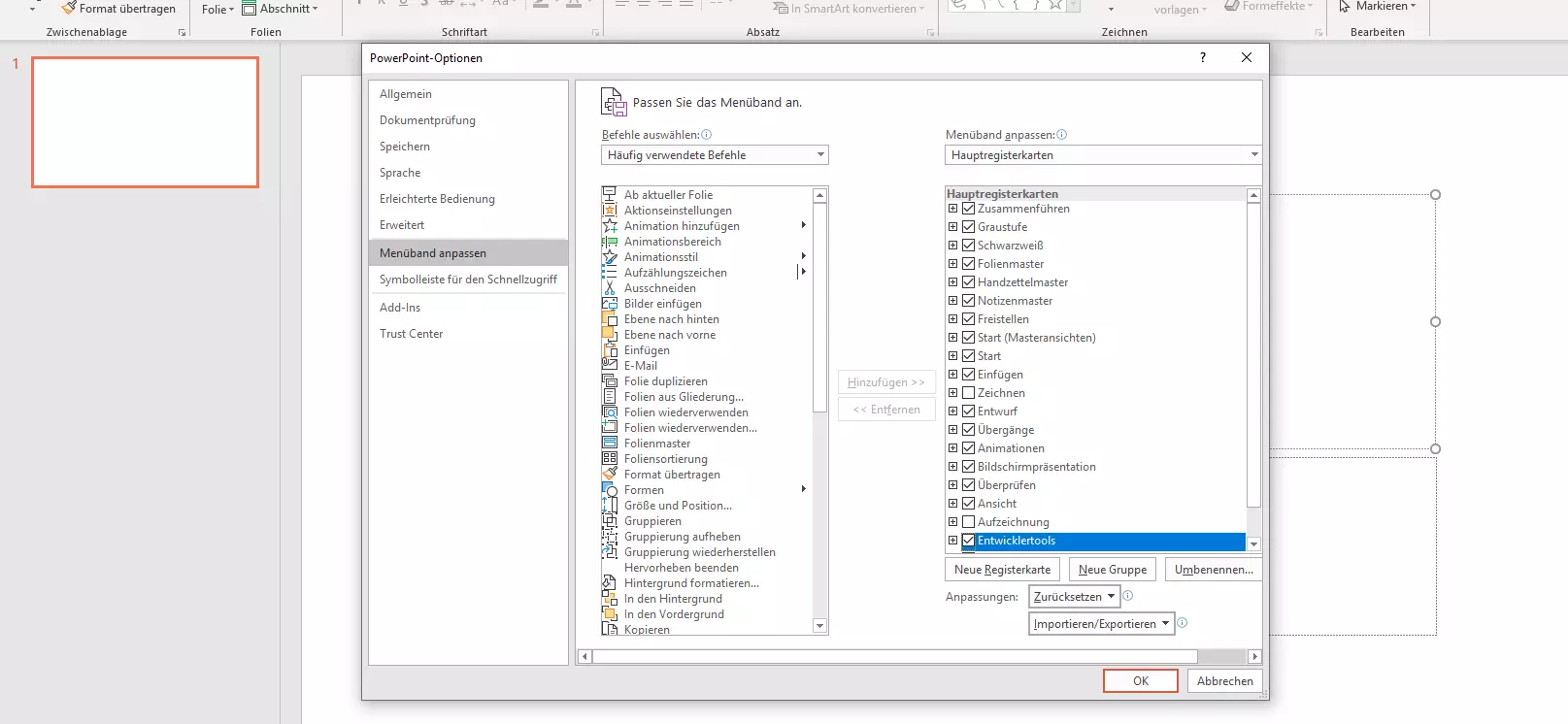Click the tabs list scrollbar down arrow
Screen dimensions: 1568x724
point(1253,544)
